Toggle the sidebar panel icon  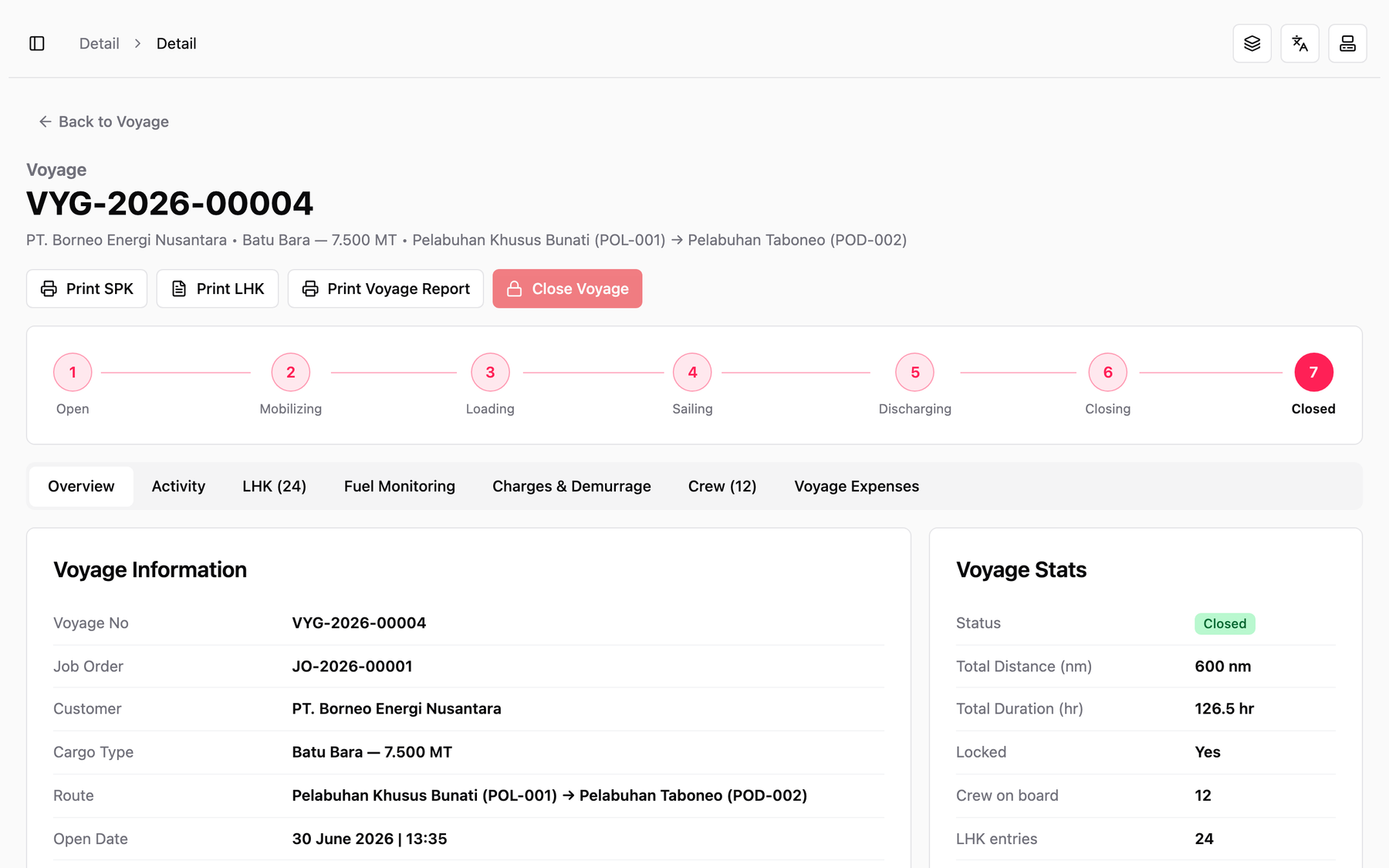point(37,43)
